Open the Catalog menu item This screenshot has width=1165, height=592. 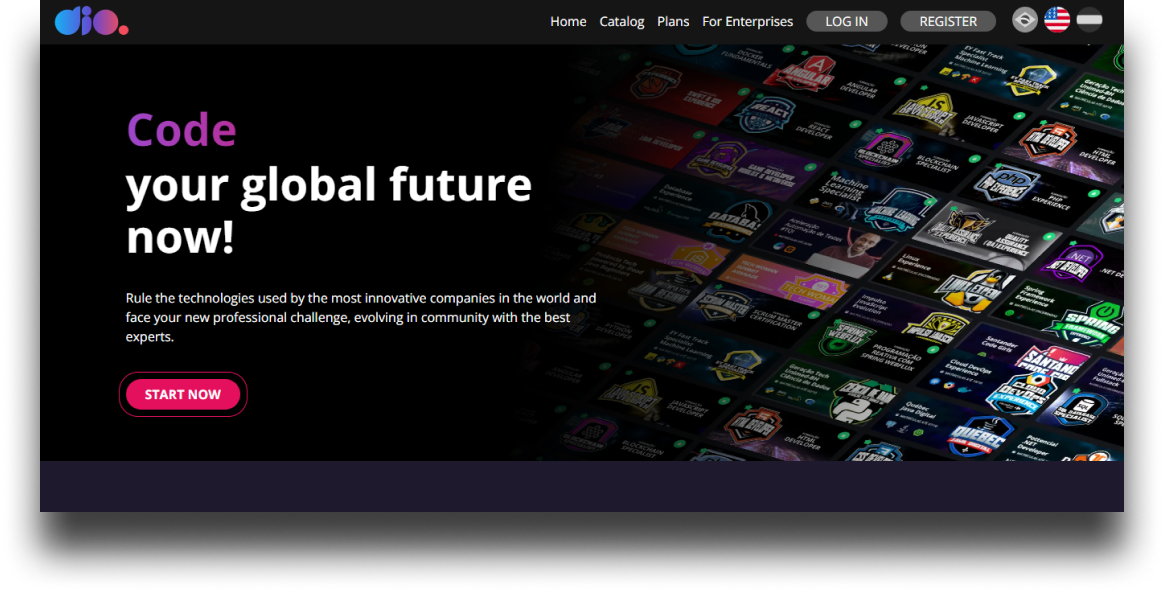click(x=622, y=22)
